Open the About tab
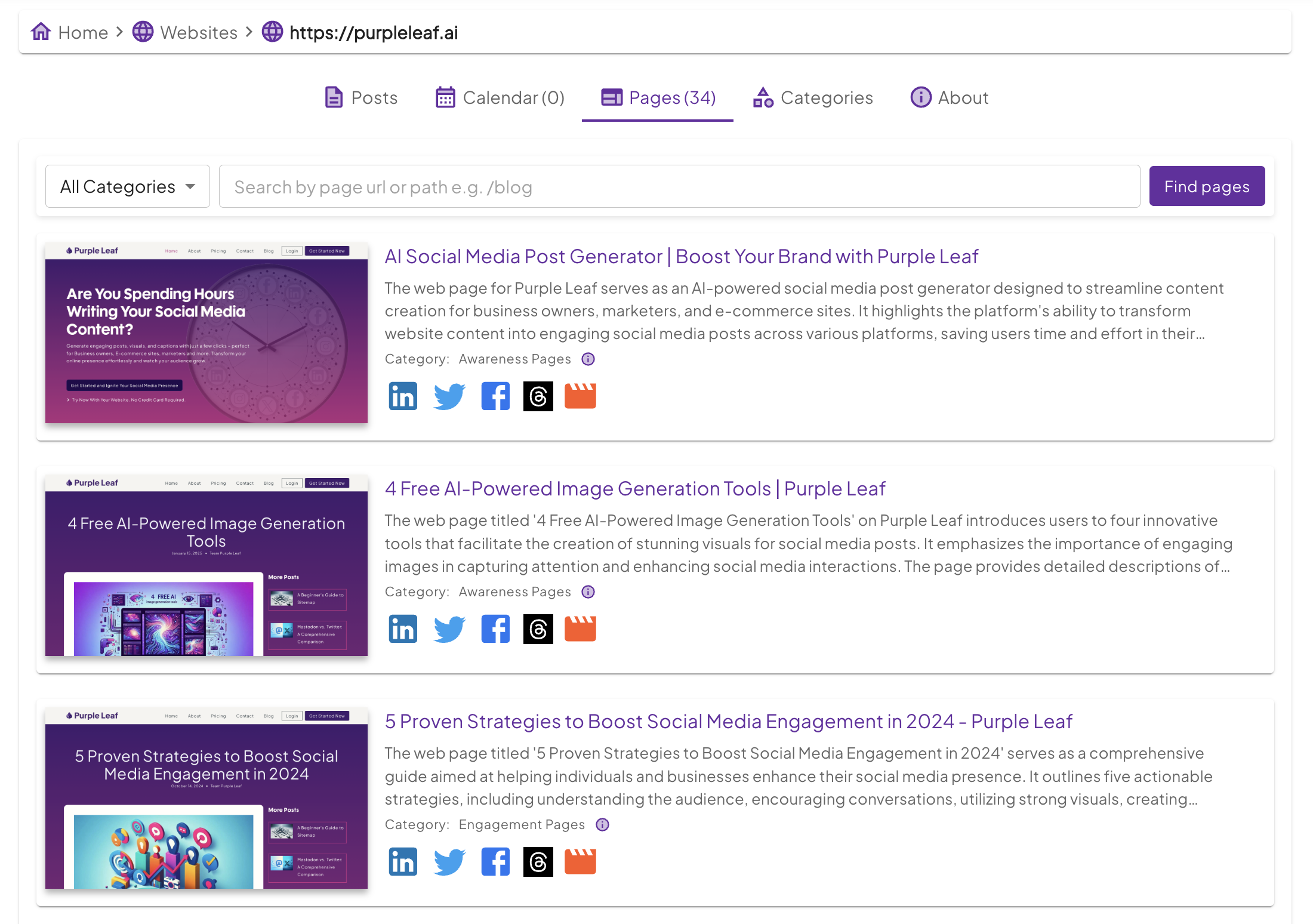 tap(950, 97)
